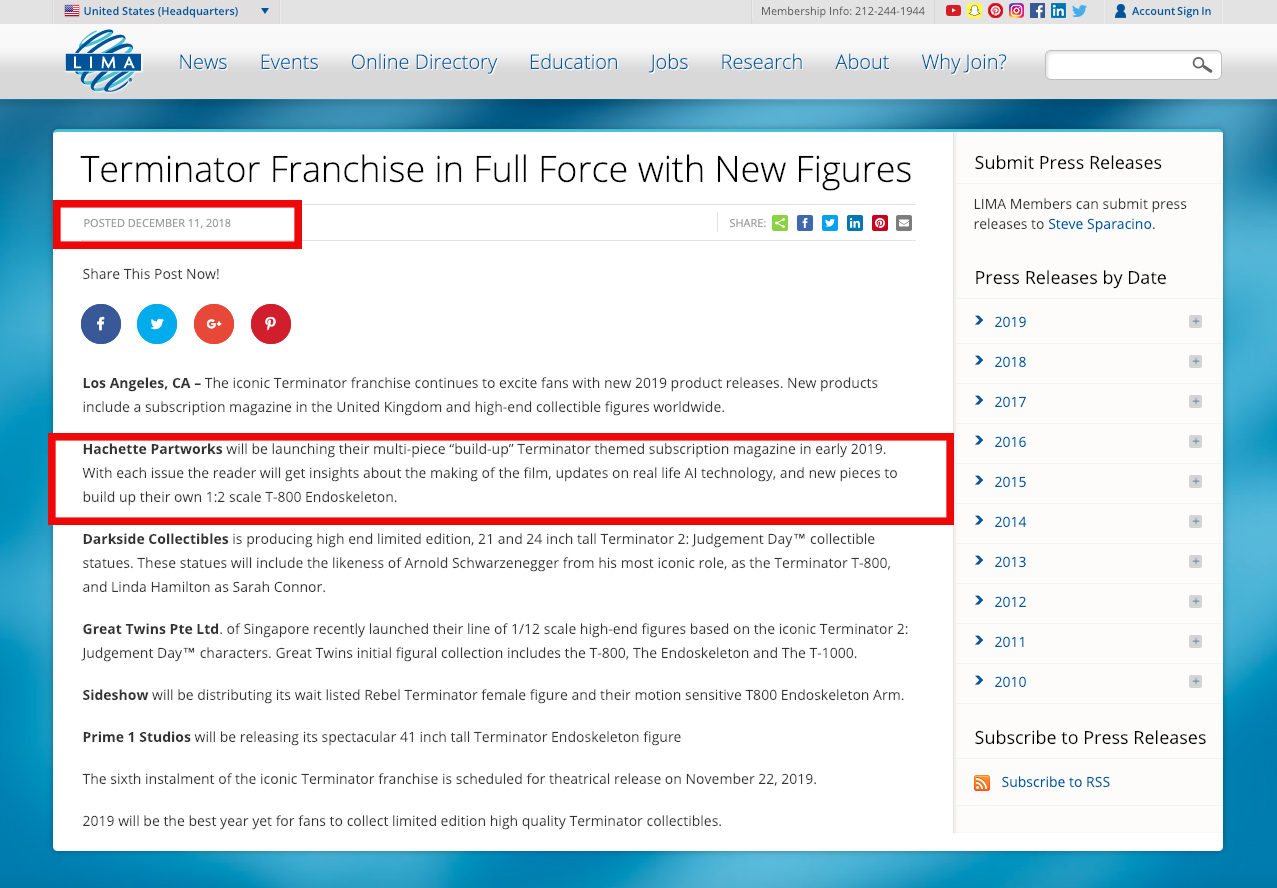Screen dimensions: 1277x888
Task: Expand 2019 press releases with plus icon
Action: tap(1195, 321)
